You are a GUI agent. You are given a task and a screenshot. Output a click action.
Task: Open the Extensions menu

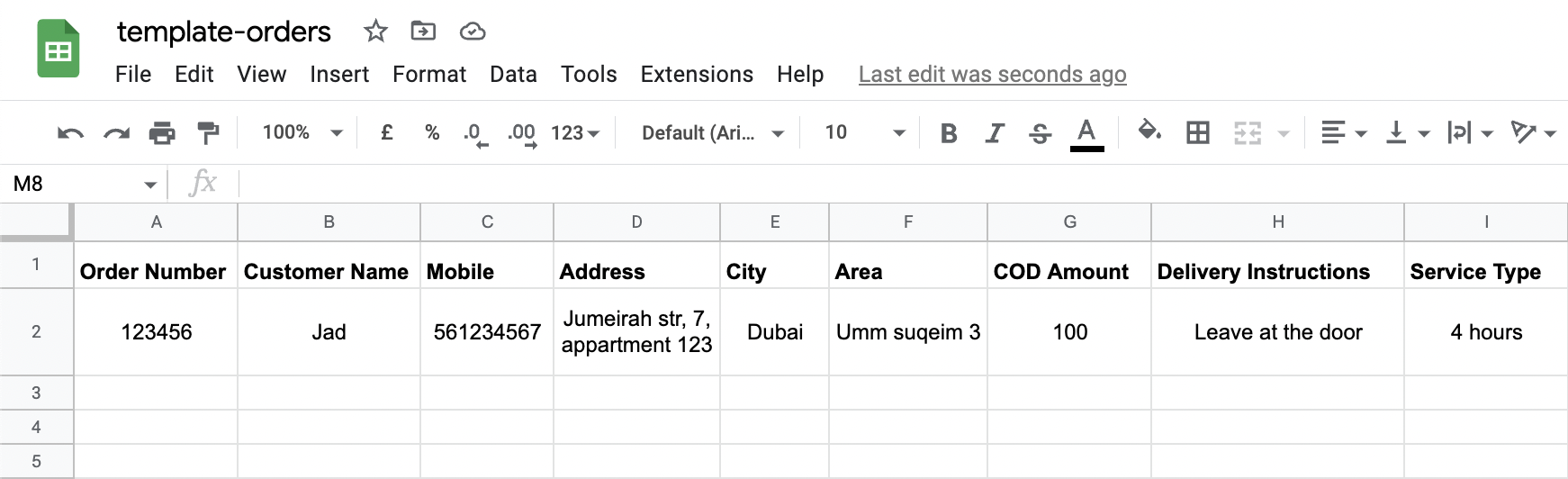click(697, 74)
